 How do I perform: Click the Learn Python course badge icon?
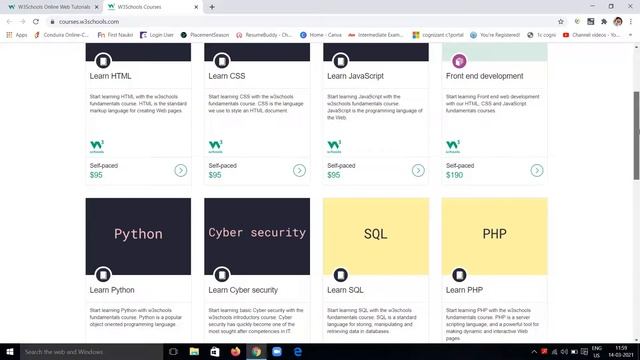(x=103, y=275)
